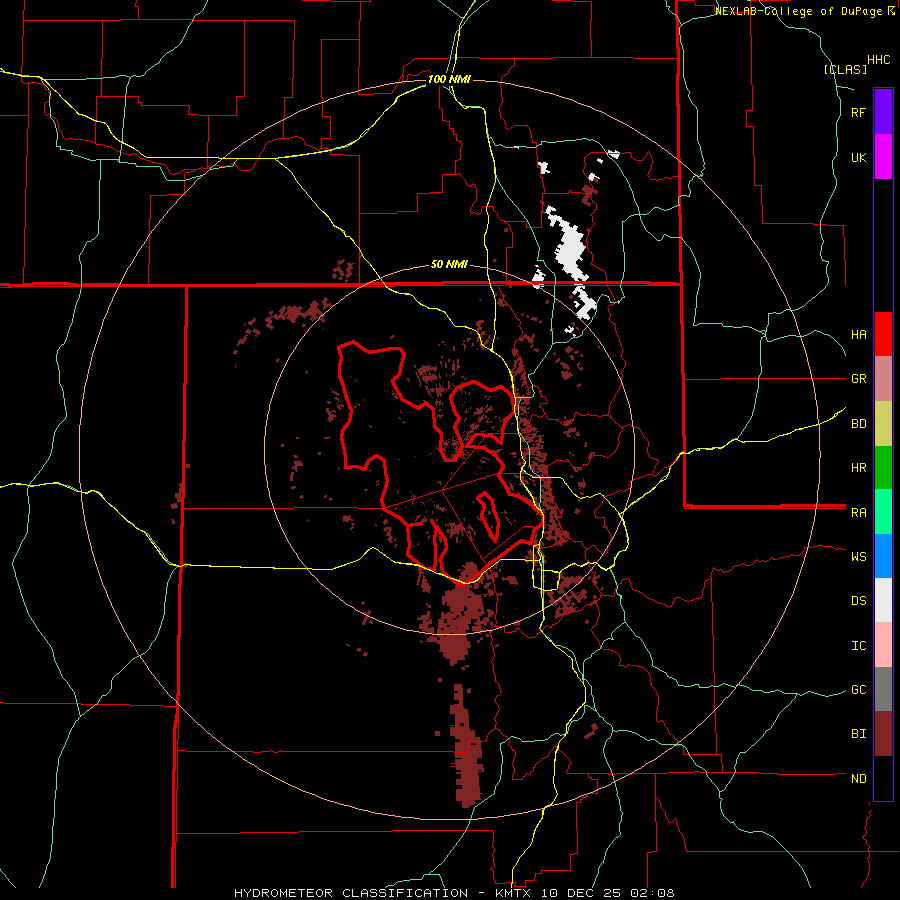
Task: Click the "BI" legend label
Action: coord(858,734)
